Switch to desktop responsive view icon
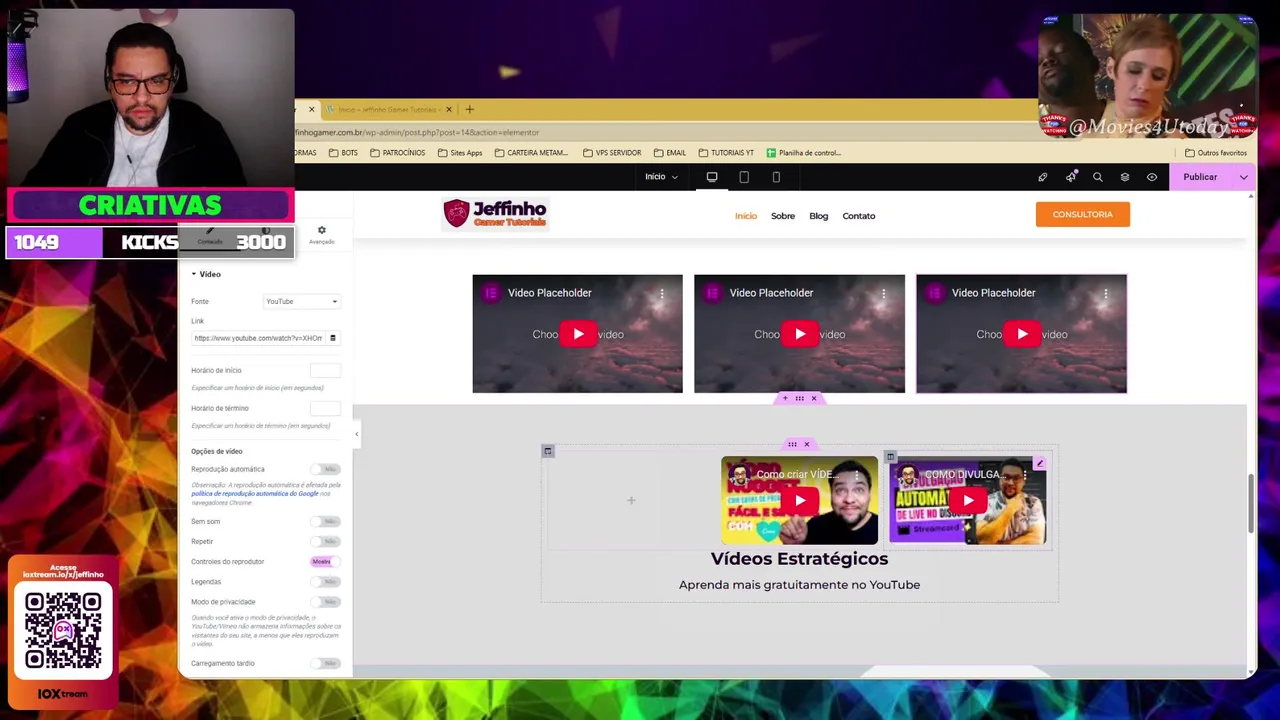1280x720 pixels. (712, 177)
